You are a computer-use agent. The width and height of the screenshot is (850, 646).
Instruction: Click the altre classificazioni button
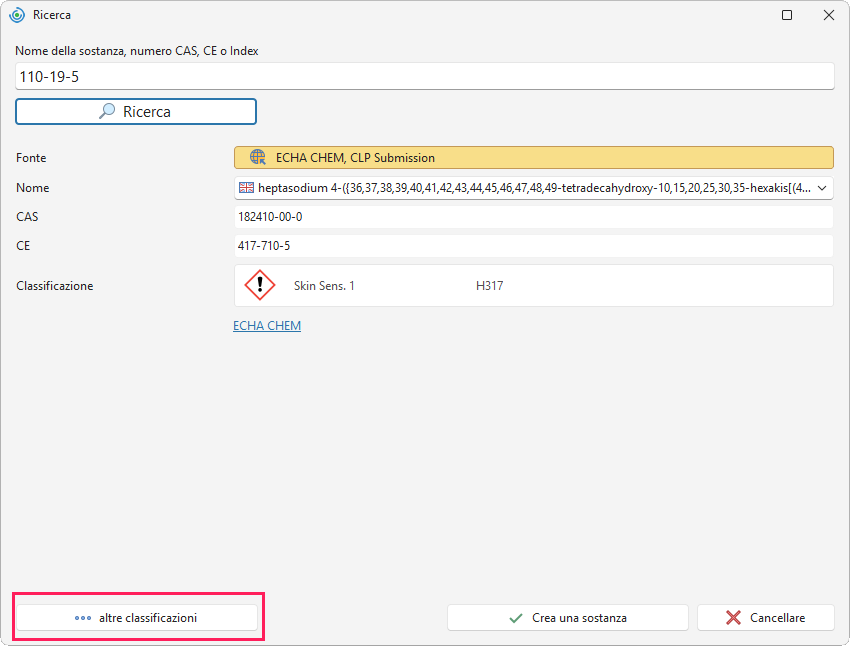coord(137,618)
